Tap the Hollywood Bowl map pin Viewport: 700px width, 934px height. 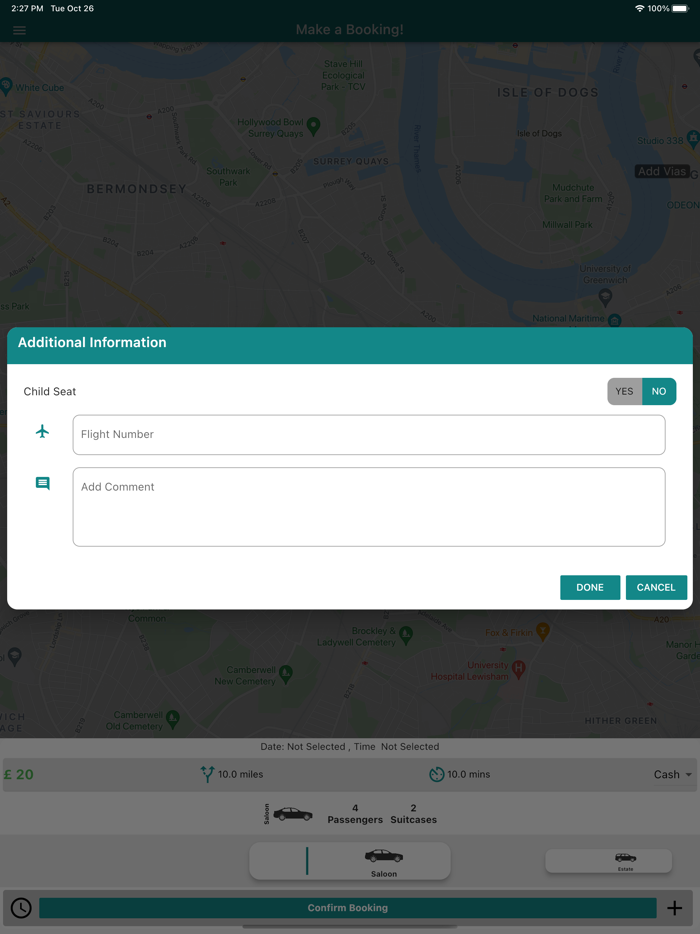pos(313,126)
